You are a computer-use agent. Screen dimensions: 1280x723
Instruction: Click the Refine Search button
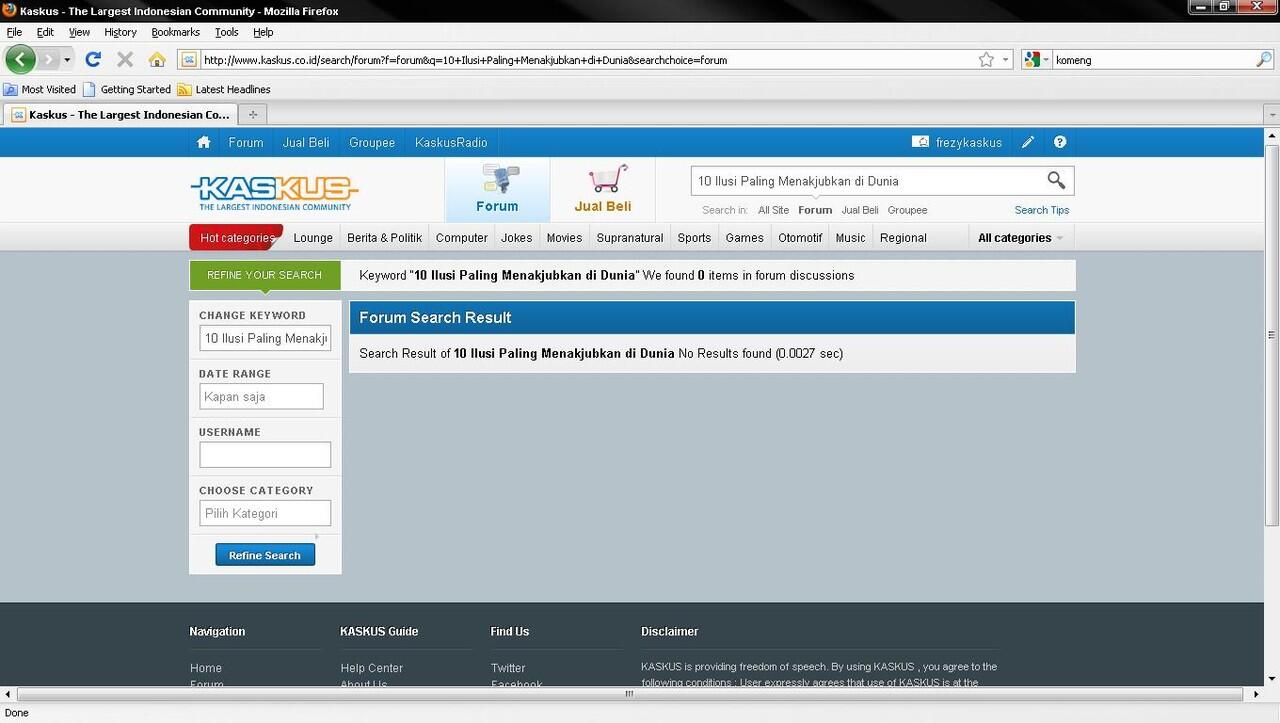[x=265, y=555]
